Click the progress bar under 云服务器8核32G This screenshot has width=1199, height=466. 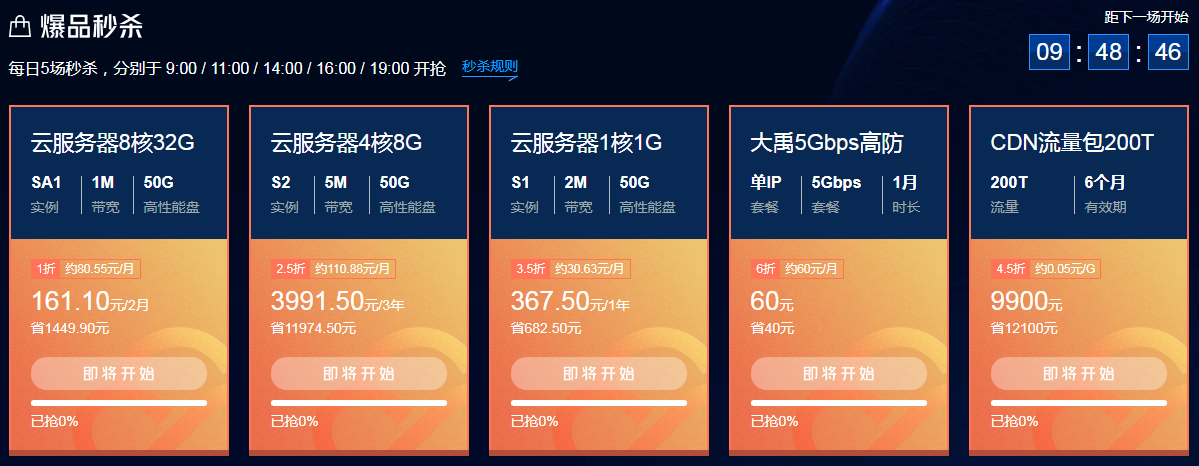point(119,403)
